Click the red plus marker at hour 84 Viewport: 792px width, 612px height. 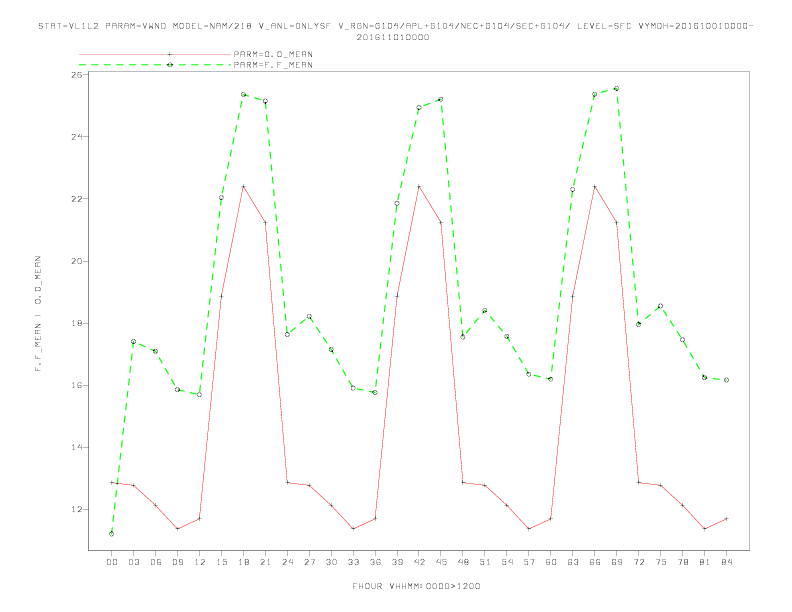pos(726,519)
